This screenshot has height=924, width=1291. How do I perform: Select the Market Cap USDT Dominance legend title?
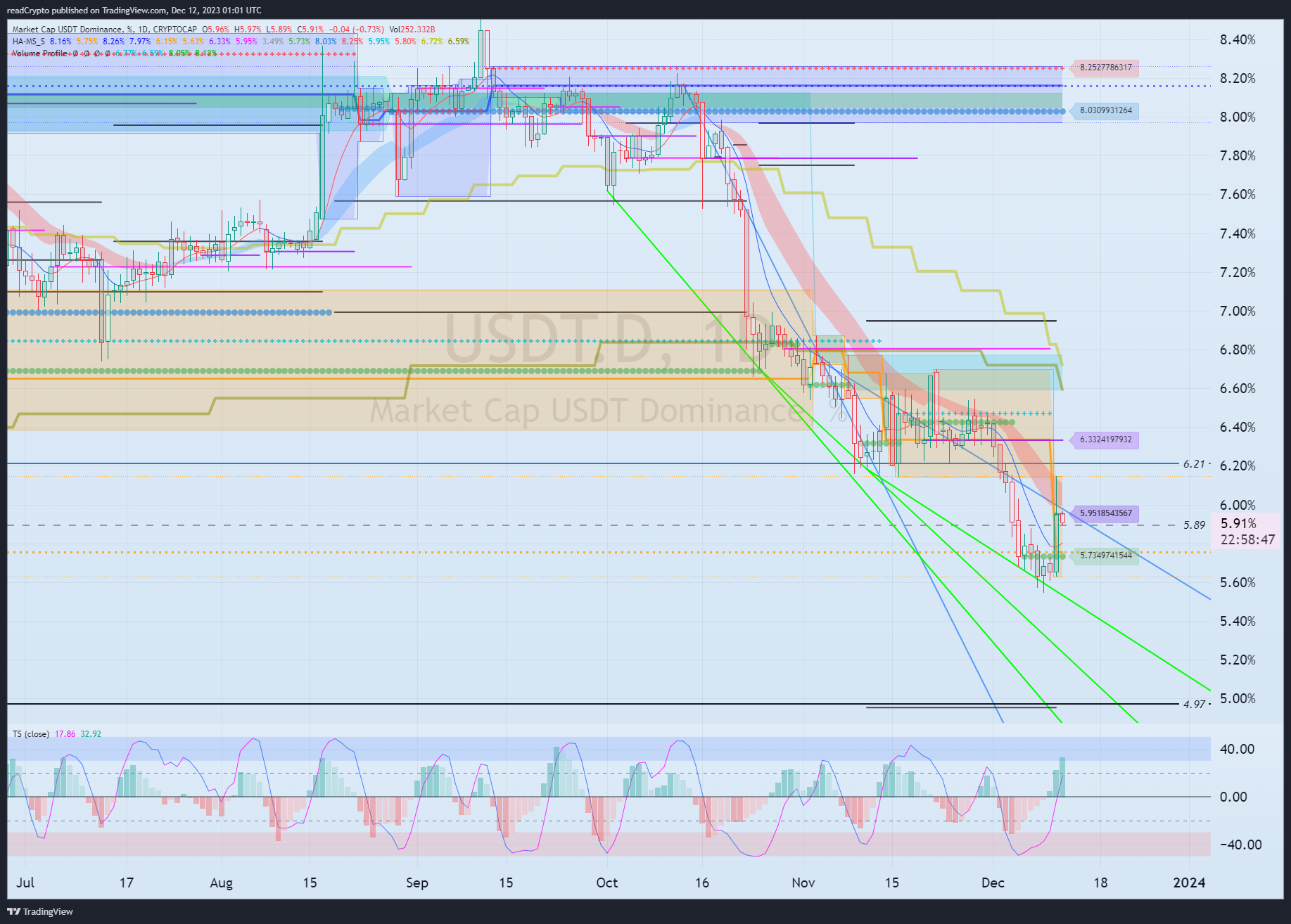click(x=104, y=30)
